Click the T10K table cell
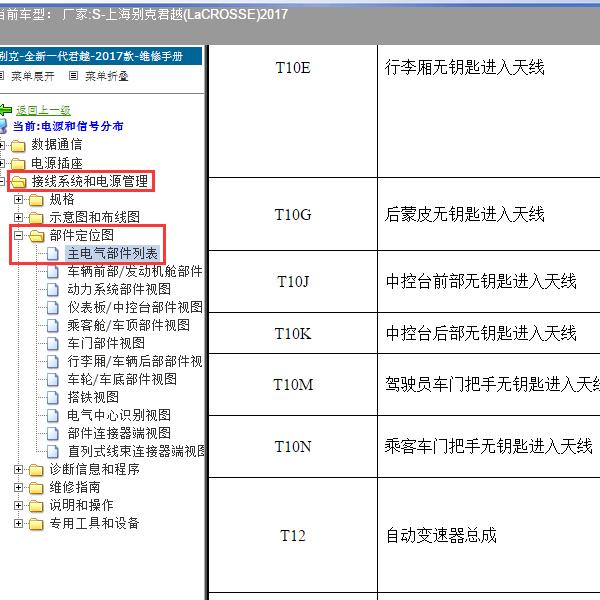Image resolution: width=600 pixels, height=600 pixels. pyautogui.click(x=293, y=333)
